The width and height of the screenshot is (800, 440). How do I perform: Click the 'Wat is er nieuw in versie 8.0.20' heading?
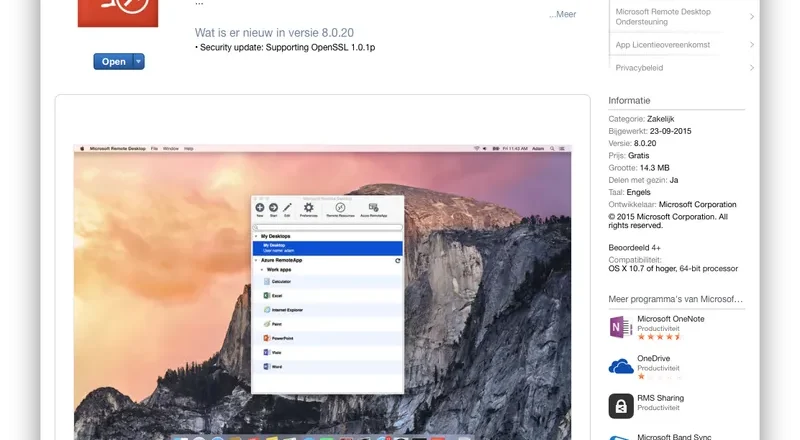[274, 33]
